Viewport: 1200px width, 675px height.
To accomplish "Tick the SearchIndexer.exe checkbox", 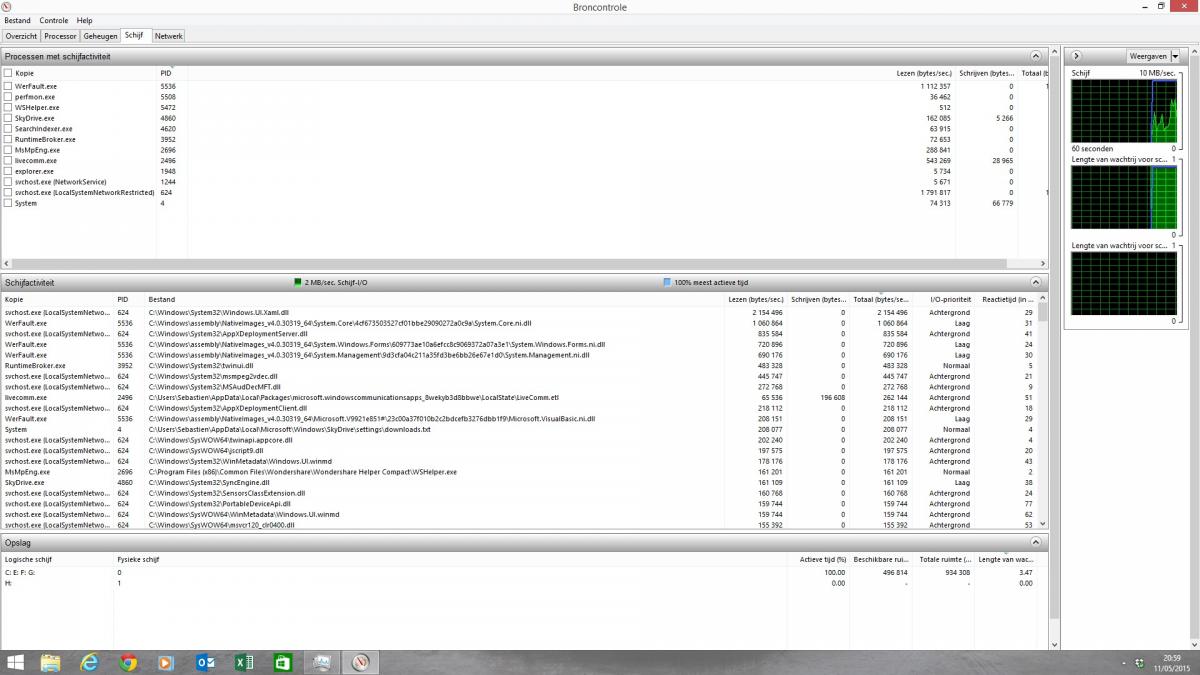I will [8, 129].
